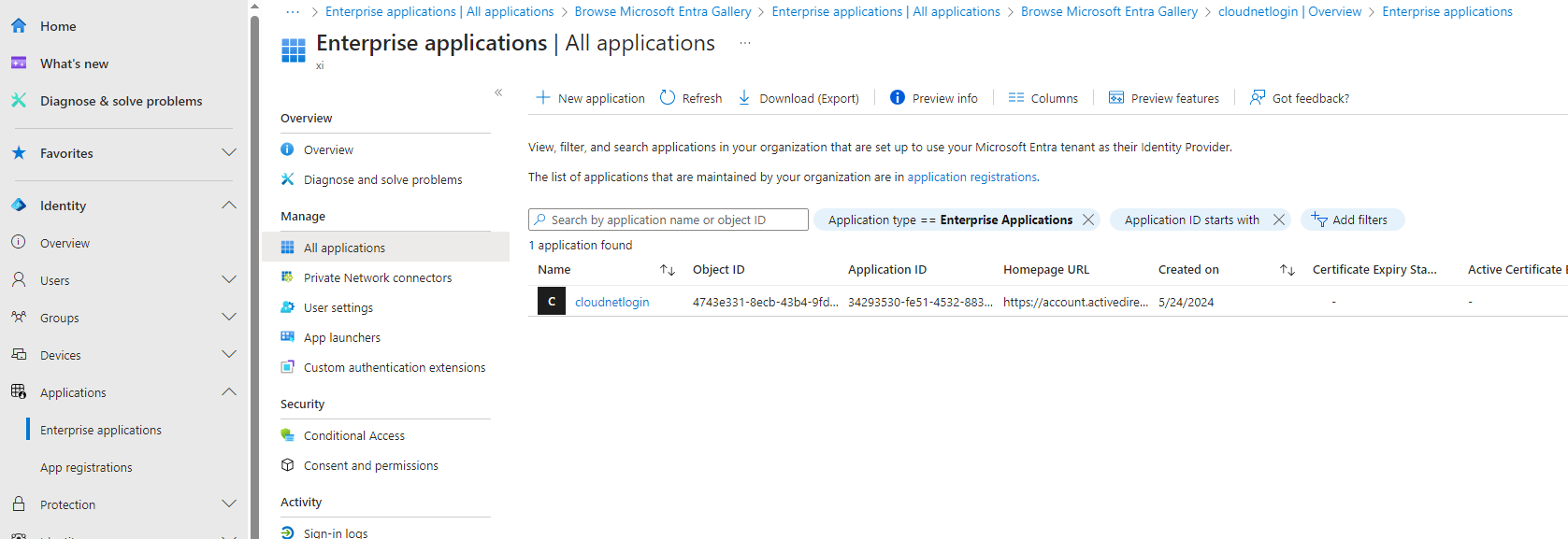Open Overview in the resource menu

point(328,149)
